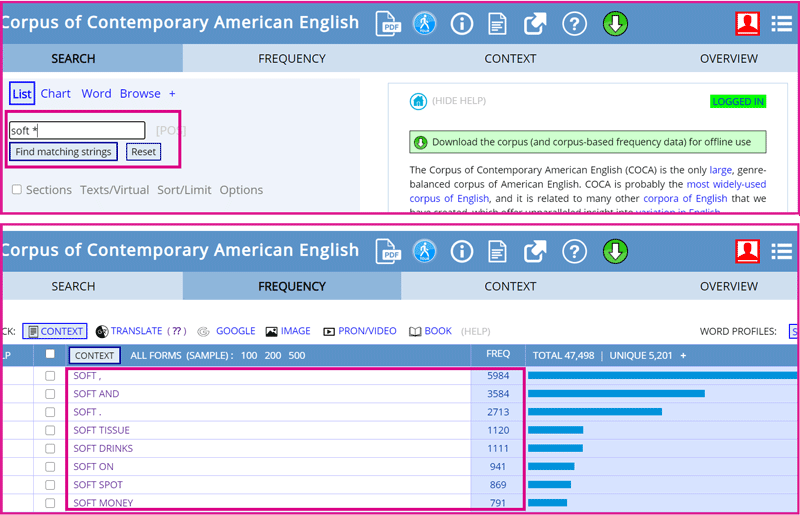Click the green download arrow in the offline-use banner
Viewport: 800px width, 515px height.
(x=420, y=142)
